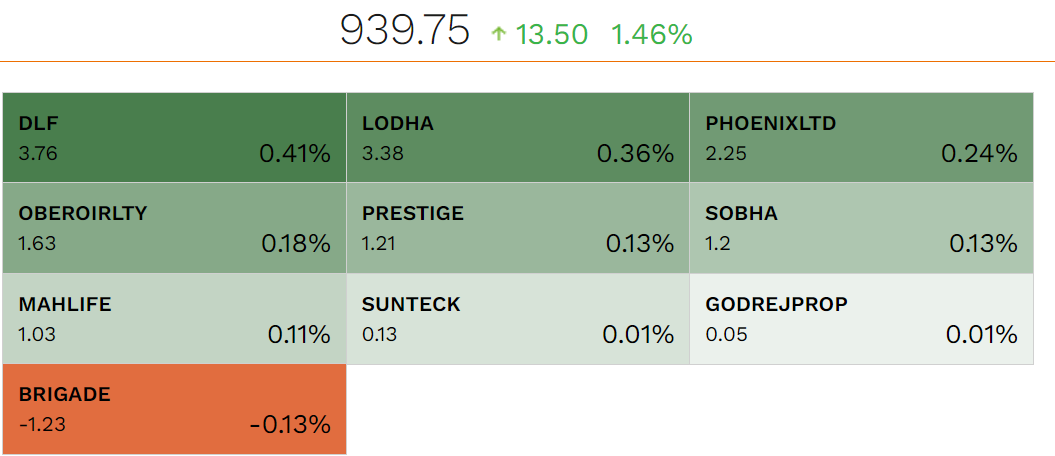Open the GODREJPROP stock tile
1055x456 pixels.
point(860,319)
